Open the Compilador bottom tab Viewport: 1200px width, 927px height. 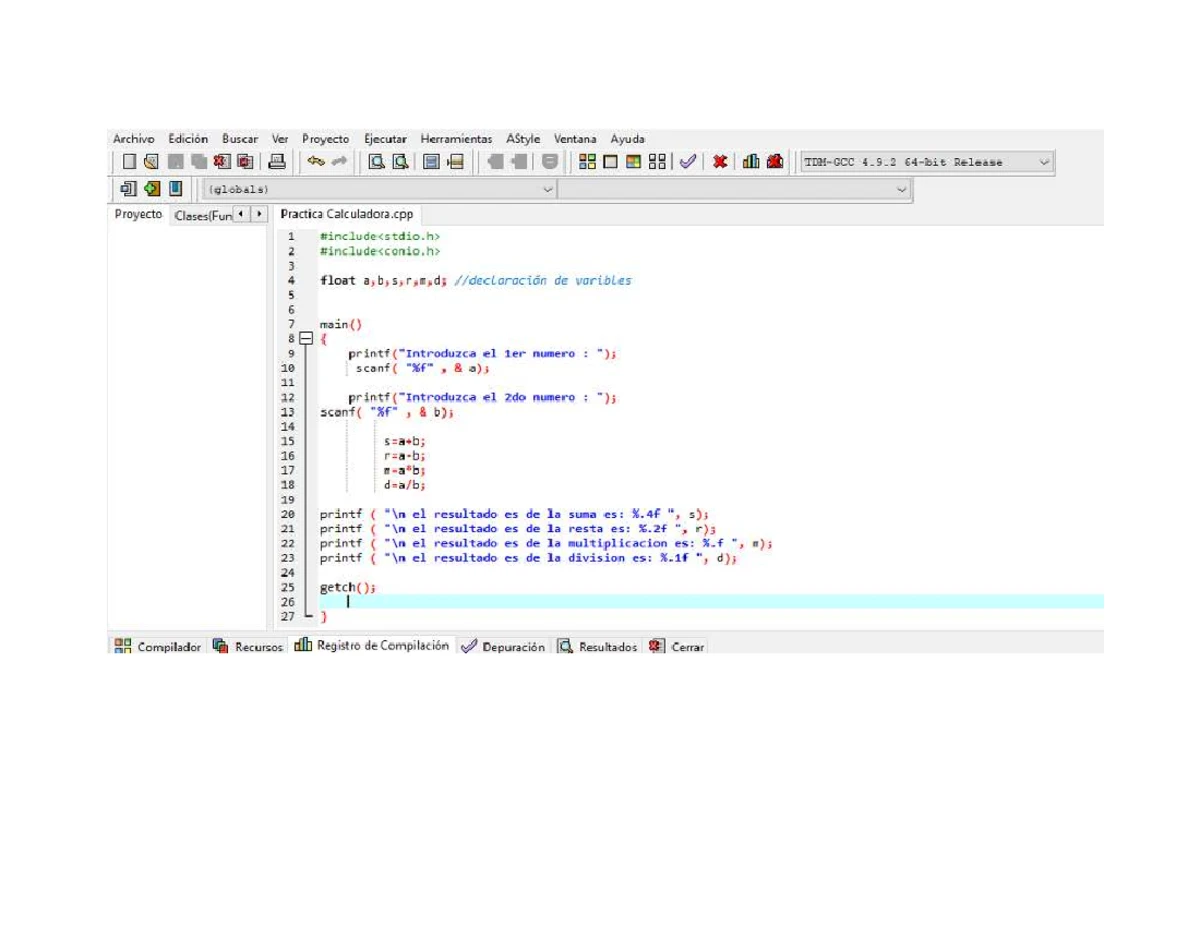pos(159,647)
